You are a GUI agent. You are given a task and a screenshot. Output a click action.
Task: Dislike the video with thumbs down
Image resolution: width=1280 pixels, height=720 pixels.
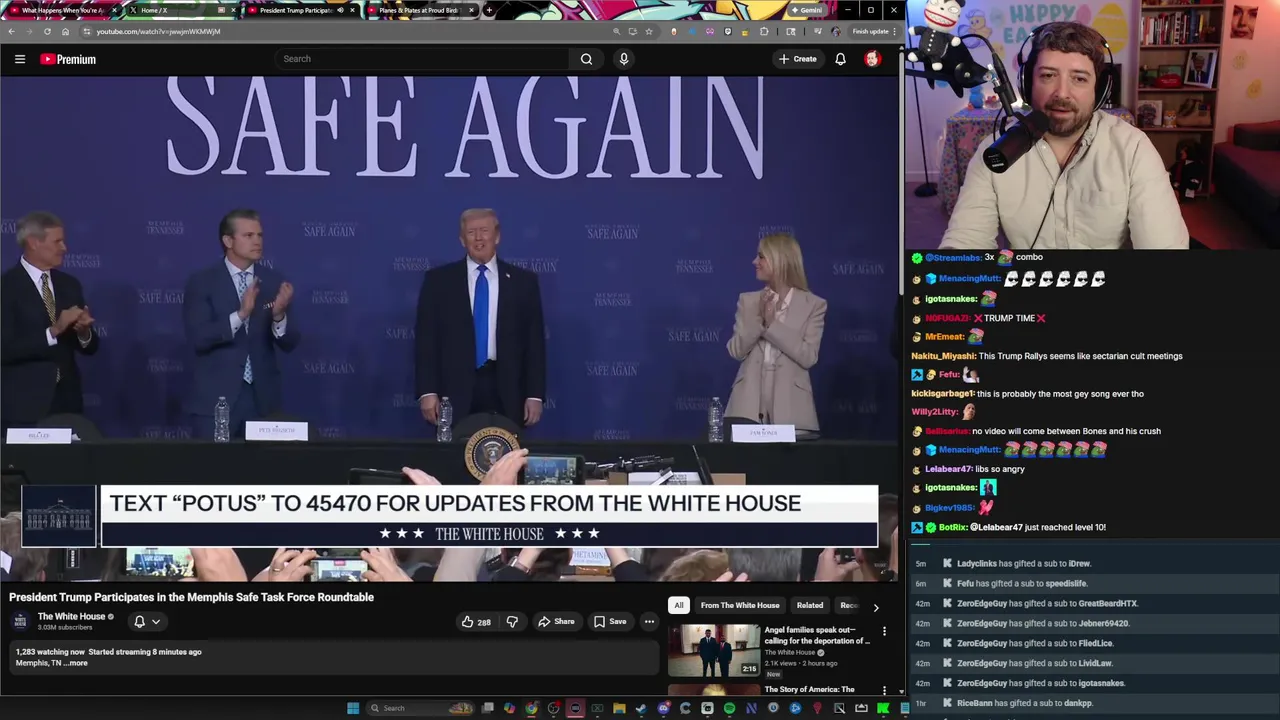512,622
